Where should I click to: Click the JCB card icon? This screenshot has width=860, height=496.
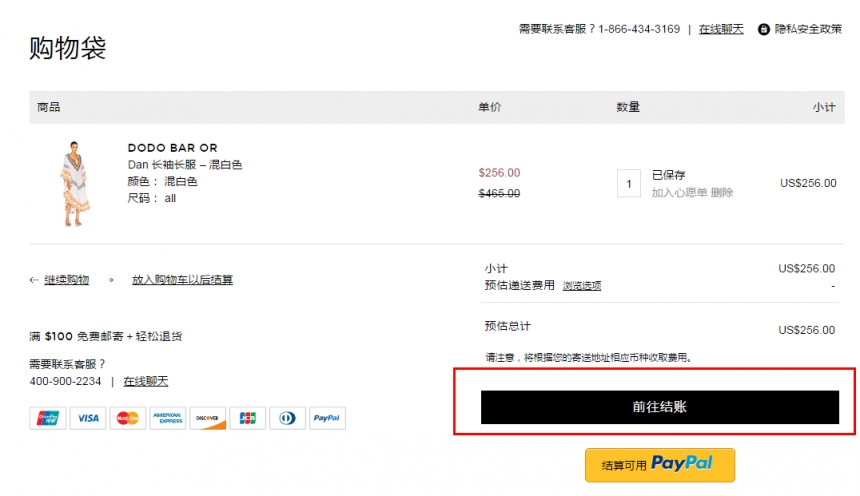(x=247, y=418)
